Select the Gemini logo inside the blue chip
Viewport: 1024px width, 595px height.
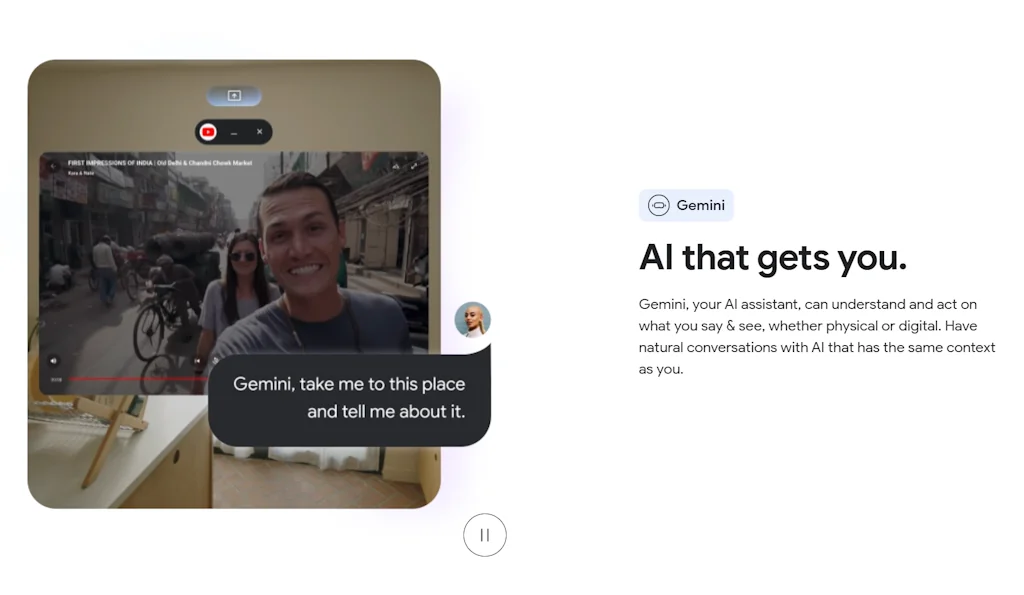[x=660, y=205]
